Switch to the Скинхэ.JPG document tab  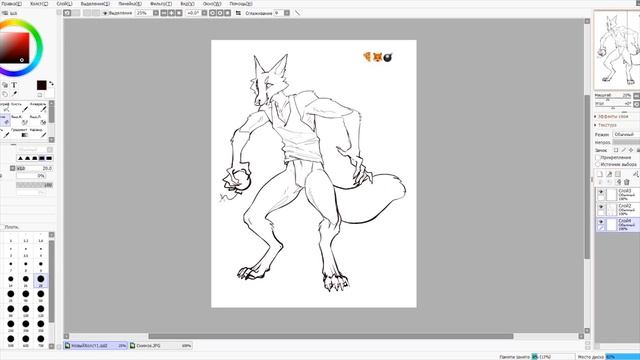[161, 346]
